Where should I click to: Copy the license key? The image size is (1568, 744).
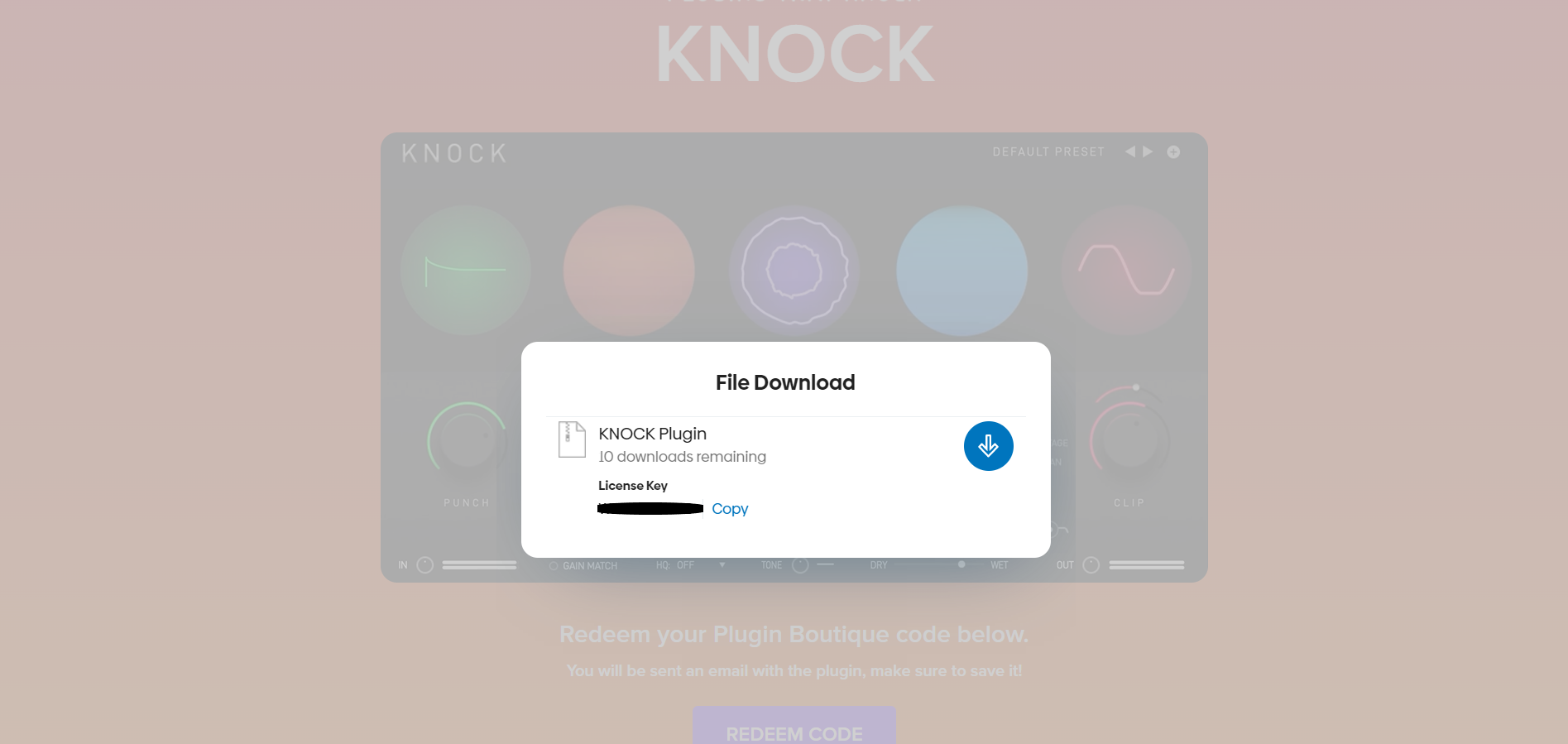730,509
